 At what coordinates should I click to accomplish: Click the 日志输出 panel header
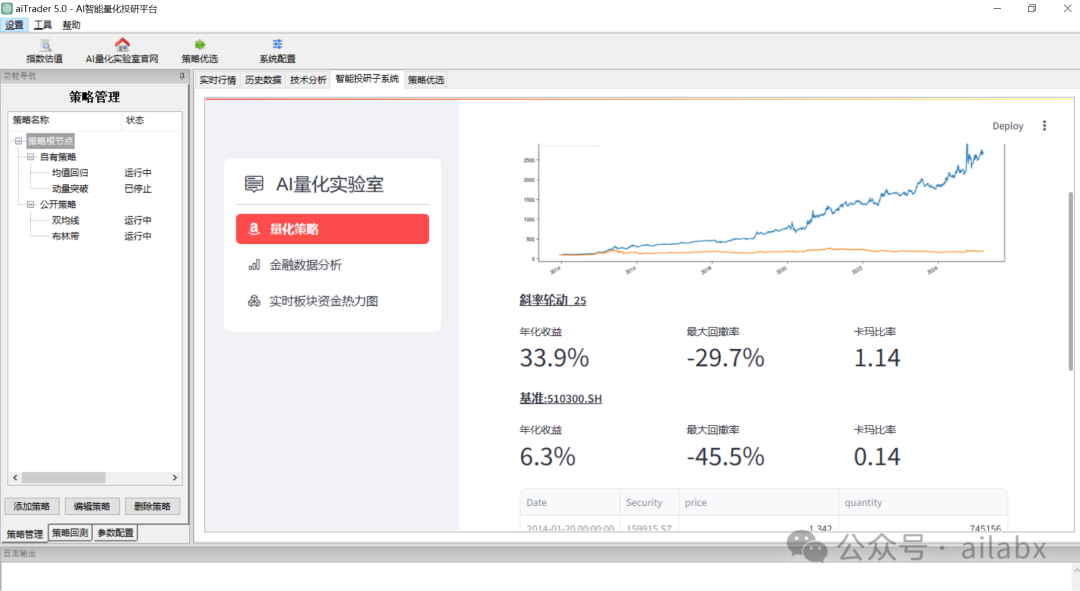(19, 553)
